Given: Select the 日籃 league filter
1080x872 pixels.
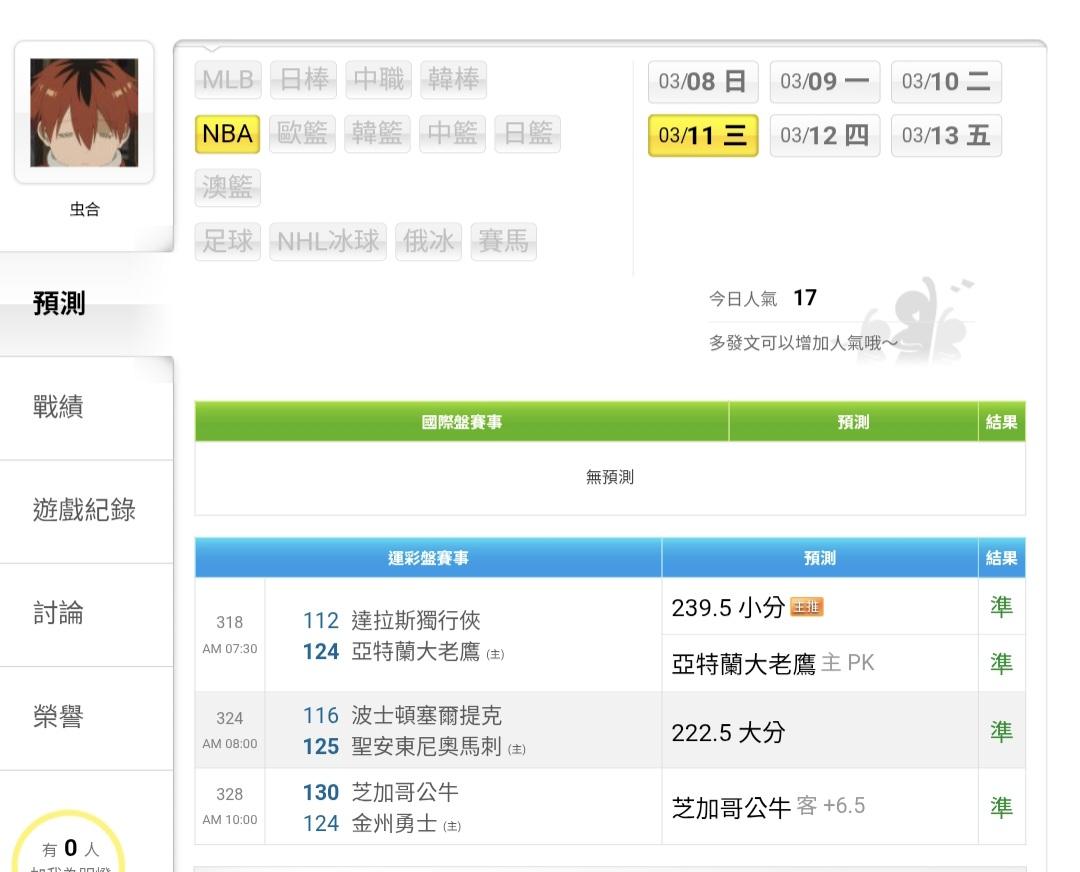Looking at the screenshot, I should (x=528, y=134).
